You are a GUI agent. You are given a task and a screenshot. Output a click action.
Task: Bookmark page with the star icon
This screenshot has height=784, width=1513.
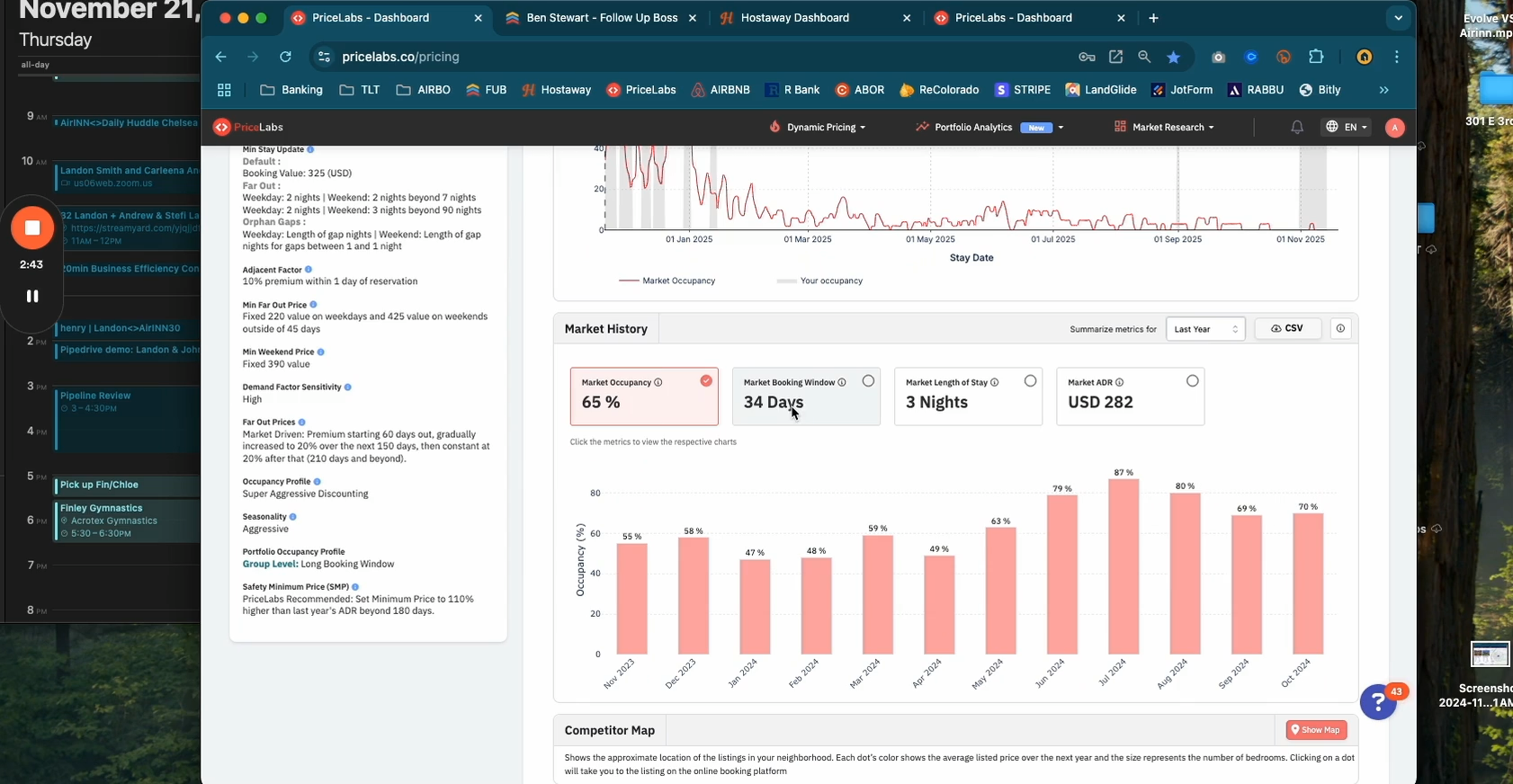click(x=1173, y=57)
